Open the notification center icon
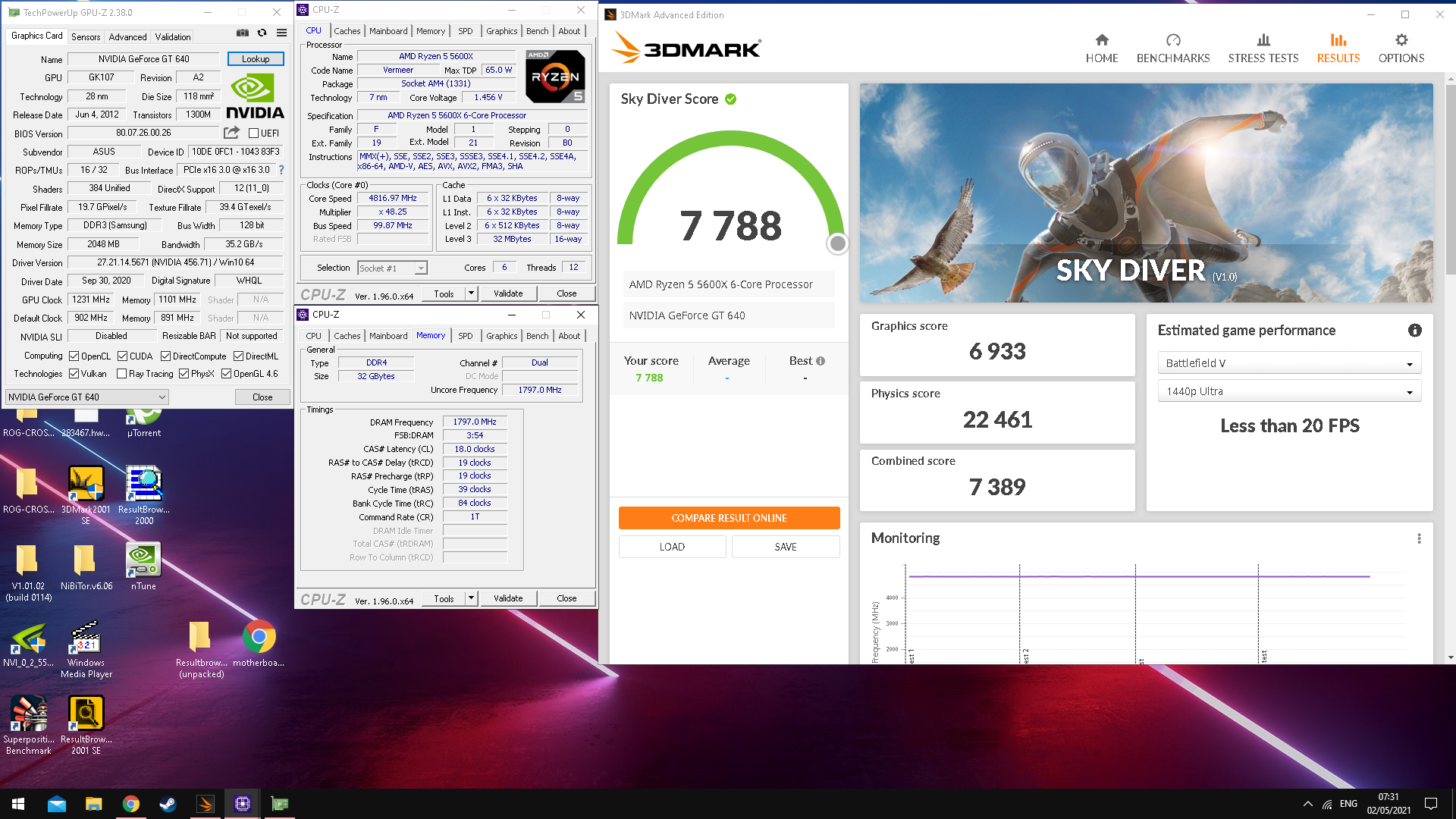The height and width of the screenshot is (819, 1456). [1431, 804]
